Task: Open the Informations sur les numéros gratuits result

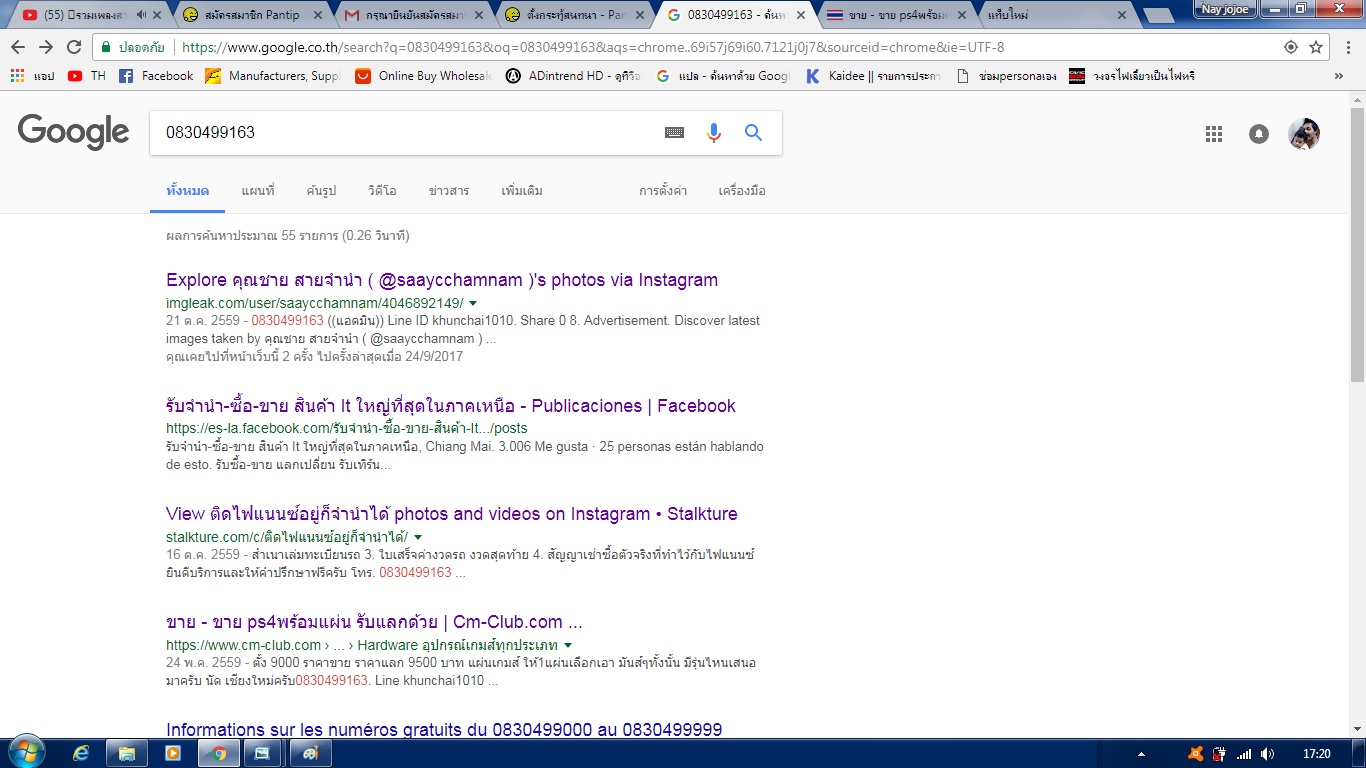Action: coord(444,729)
